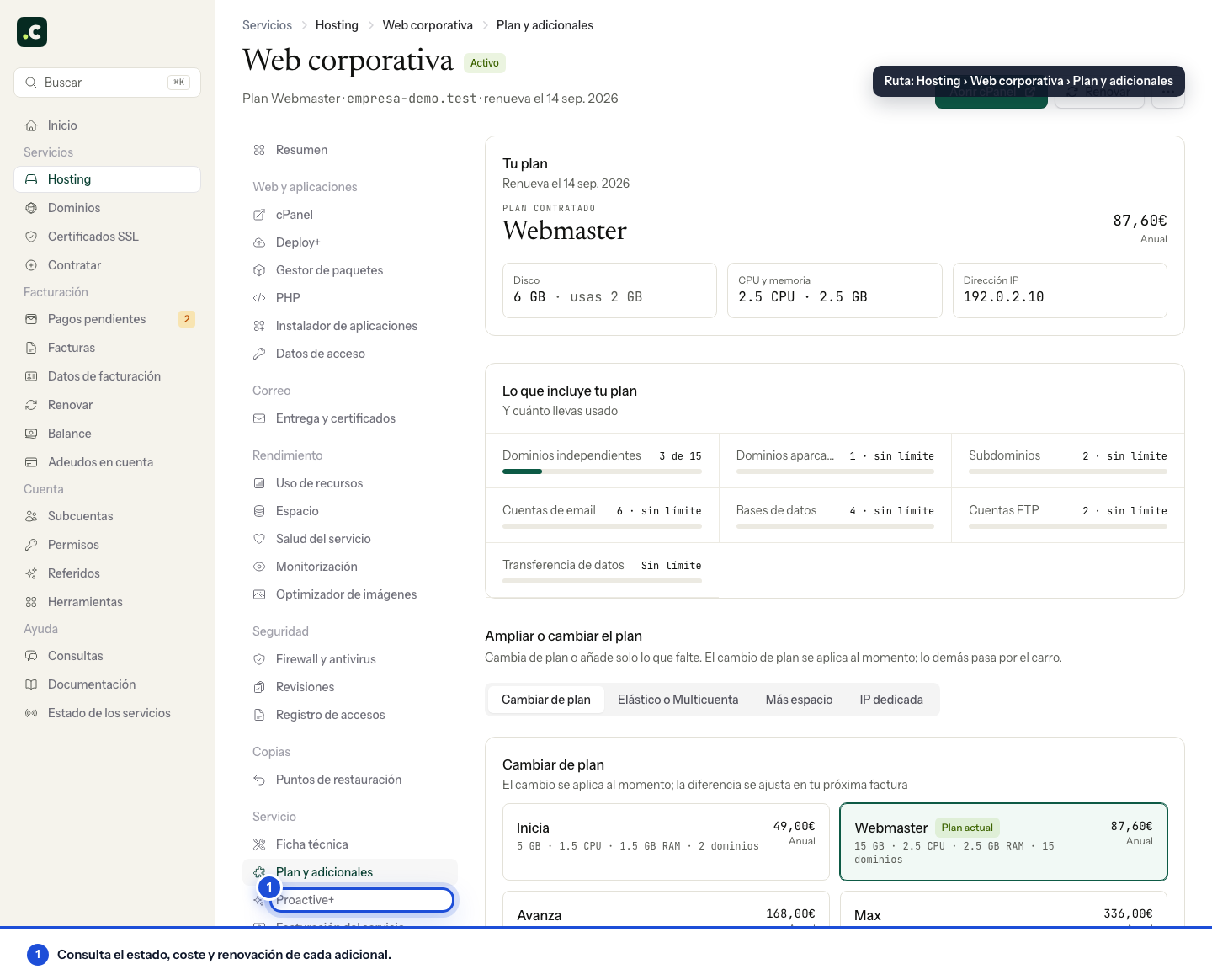Switch to the Elástico o Multicuenta tab
1212x980 pixels.
(678, 700)
